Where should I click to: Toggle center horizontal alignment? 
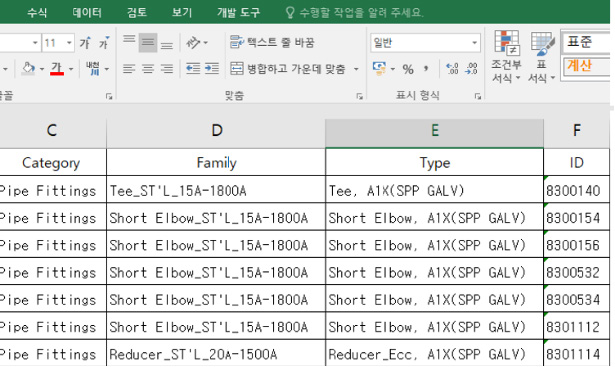point(148,69)
